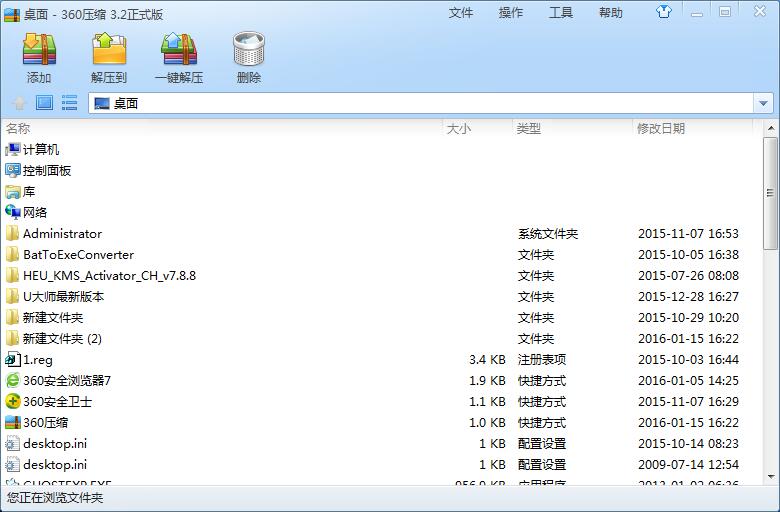This screenshot has height=512, width=780.
Task: Switch to list view mode
Action: [69, 102]
